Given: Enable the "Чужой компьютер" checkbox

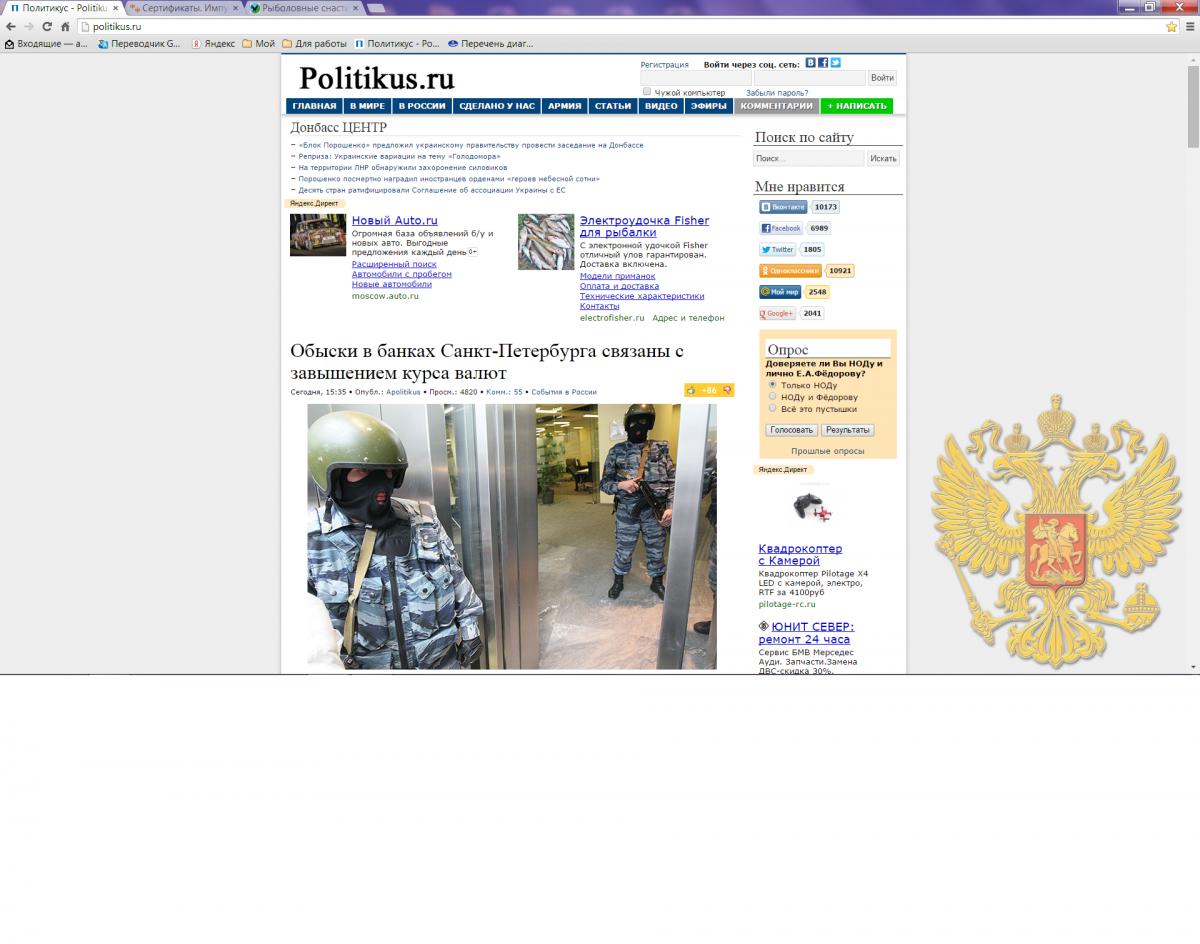Looking at the screenshot, I should pos(647,92).
